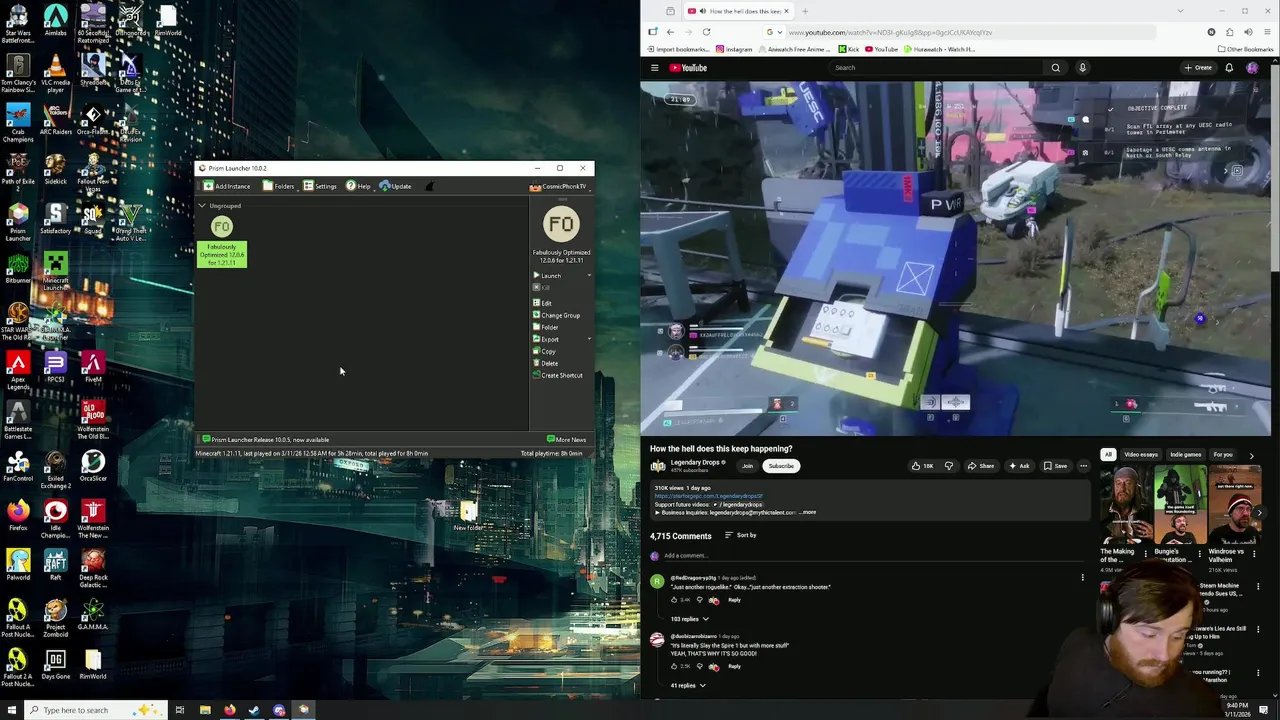Image resolution: width=1280 pixels, height=720 pixels.
Task: Open the Folders menu in Prism Launcher
Action: 279,186
